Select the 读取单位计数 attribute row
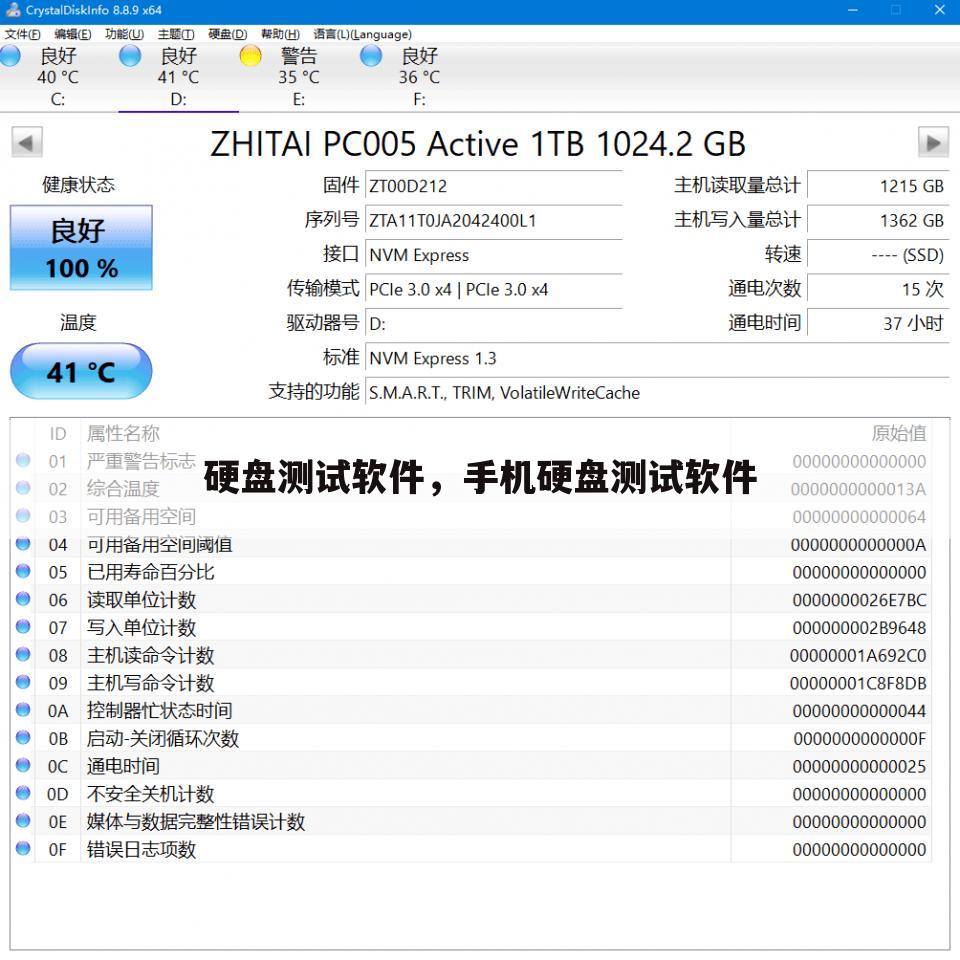960x960 pixels. [471, 599]
